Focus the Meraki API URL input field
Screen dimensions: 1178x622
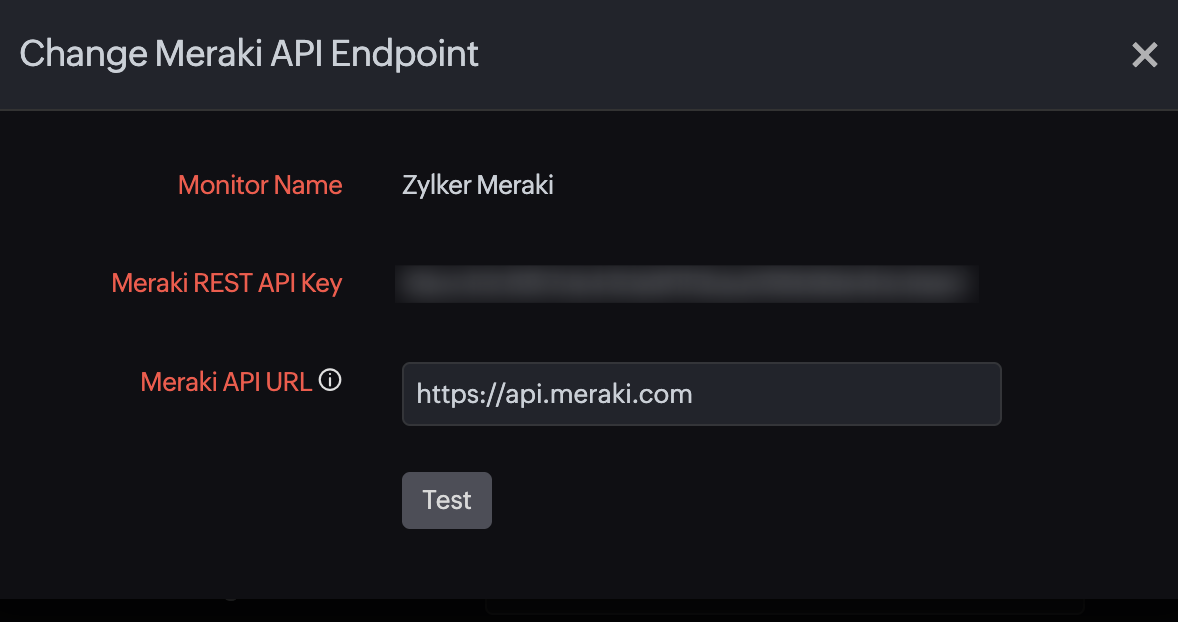[x=701, y=394]
